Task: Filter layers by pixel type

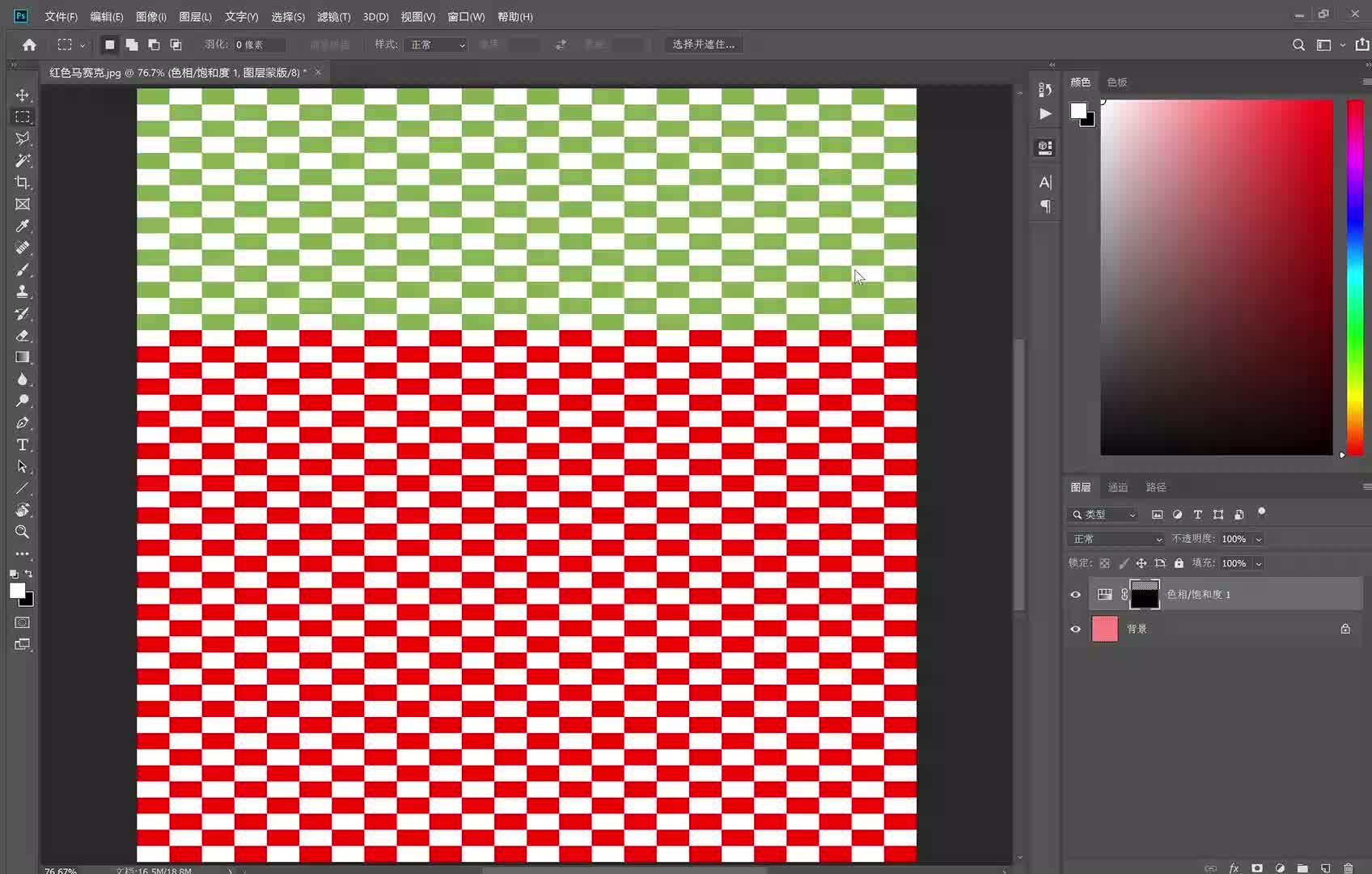Action: tap(1158, 515)
